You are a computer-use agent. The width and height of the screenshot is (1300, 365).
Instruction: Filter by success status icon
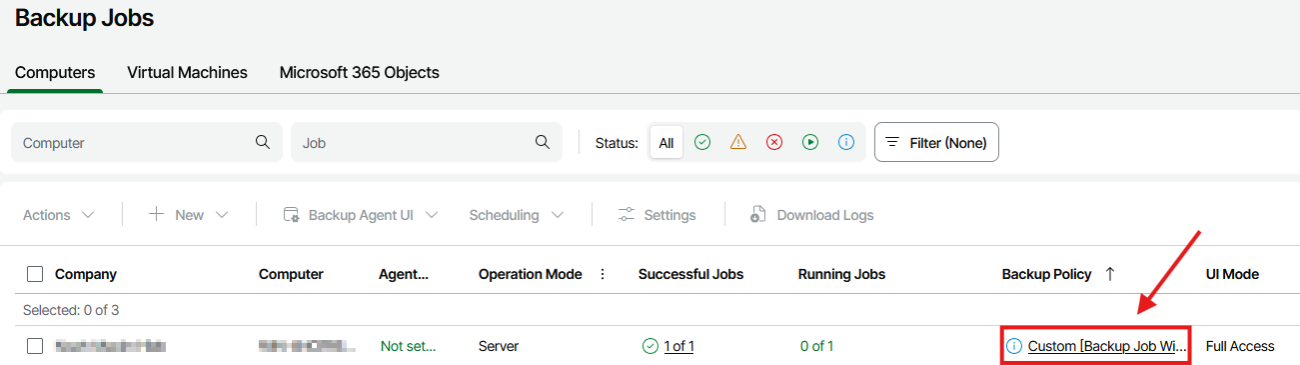[702, 143]
